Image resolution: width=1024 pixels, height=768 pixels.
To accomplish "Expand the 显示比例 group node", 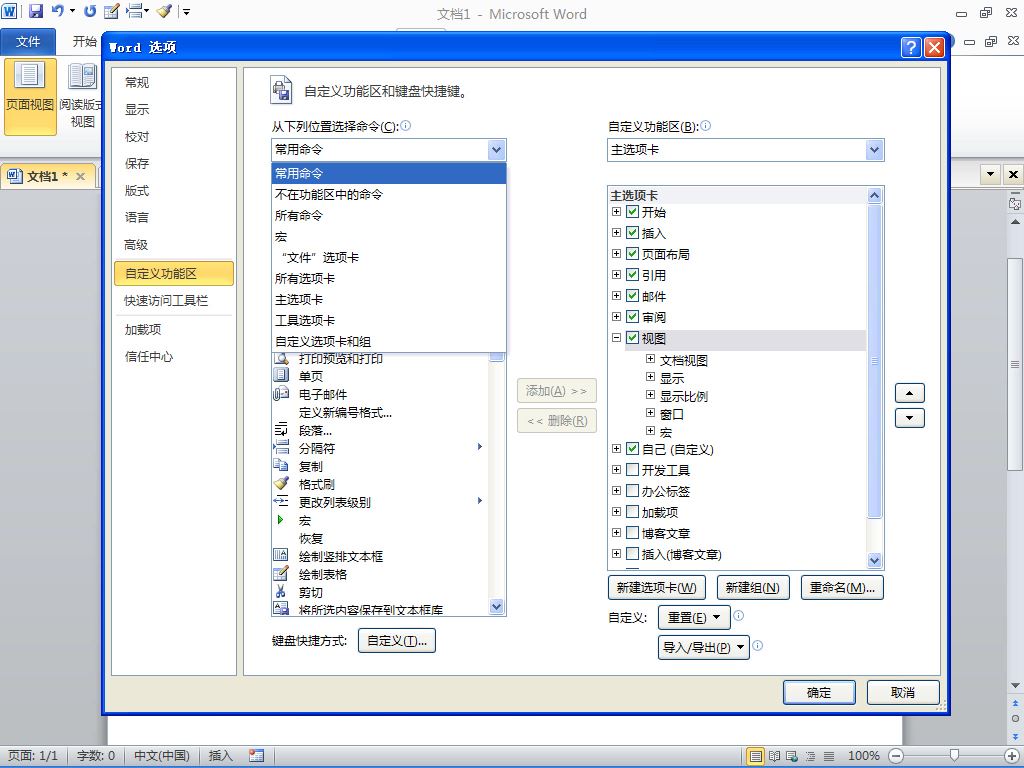I will 650,394.
